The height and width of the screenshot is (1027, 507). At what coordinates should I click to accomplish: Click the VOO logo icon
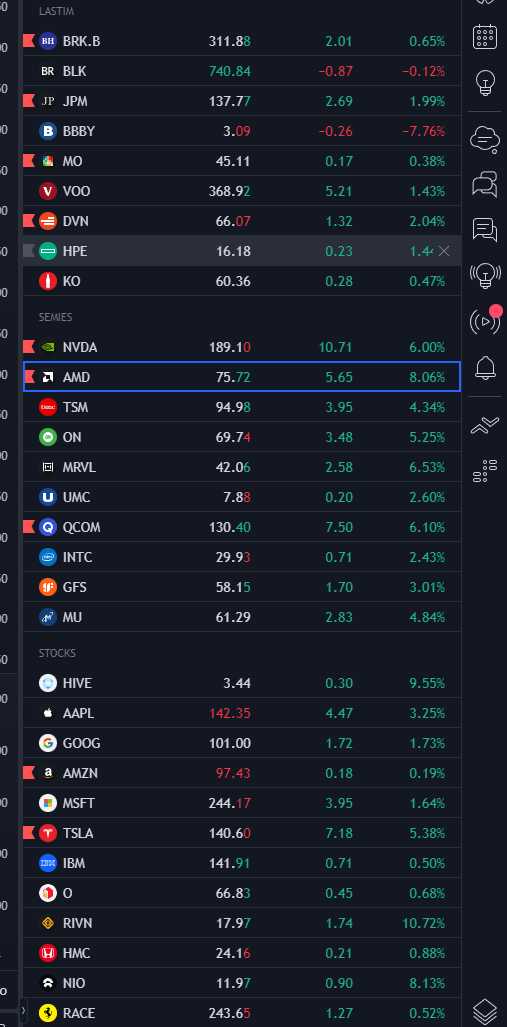click(x=48, y=191)
